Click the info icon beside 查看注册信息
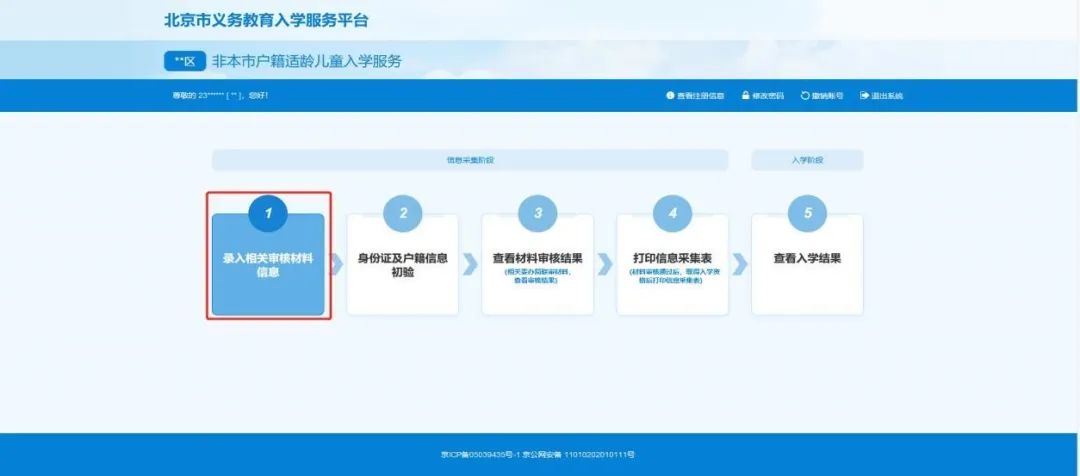Image resolution: width=1080 pixels, height=476 pixels. [x=670, y=96]
